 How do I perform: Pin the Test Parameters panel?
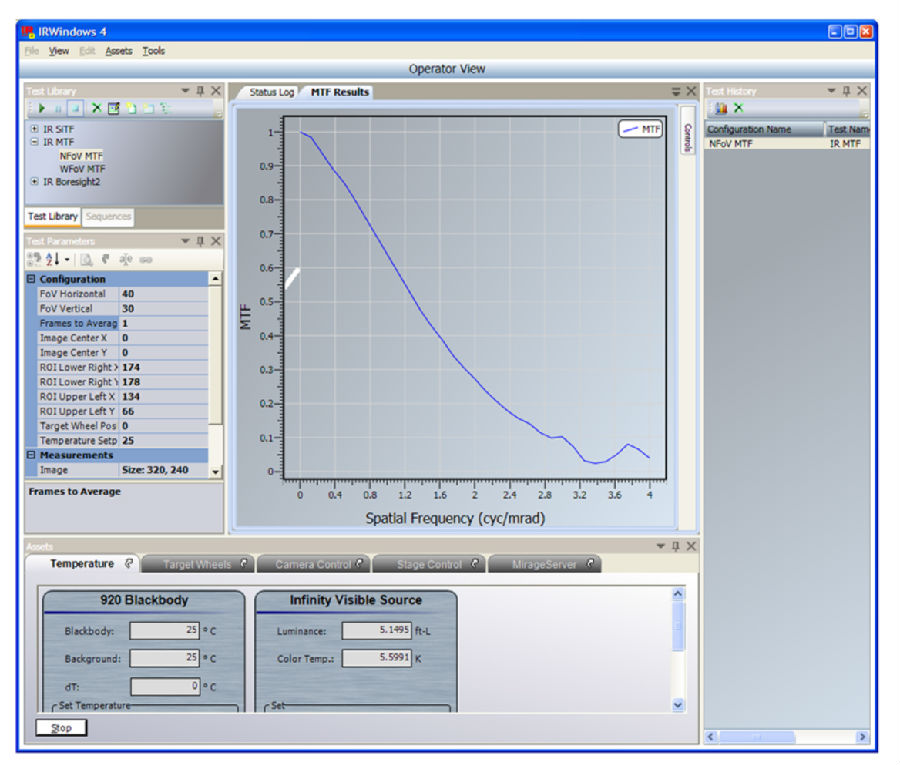coord(200,241)
